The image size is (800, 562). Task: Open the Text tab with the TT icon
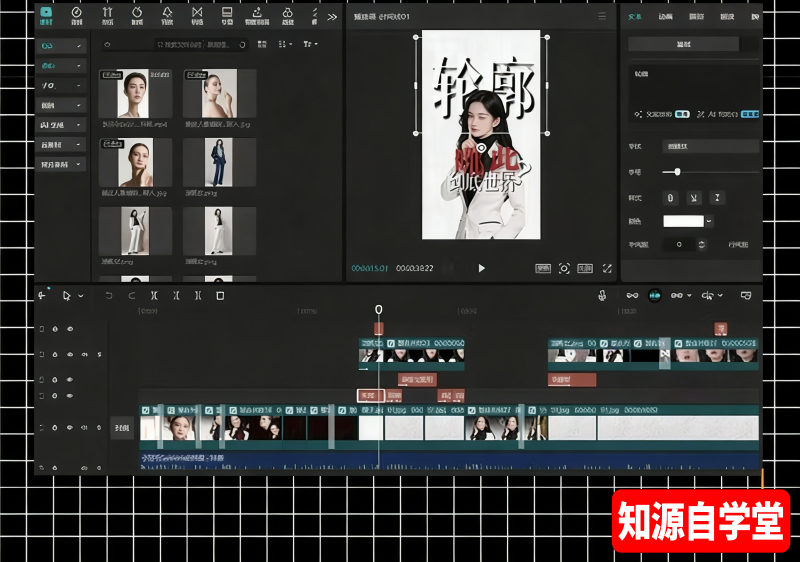[x=107, y=16]
